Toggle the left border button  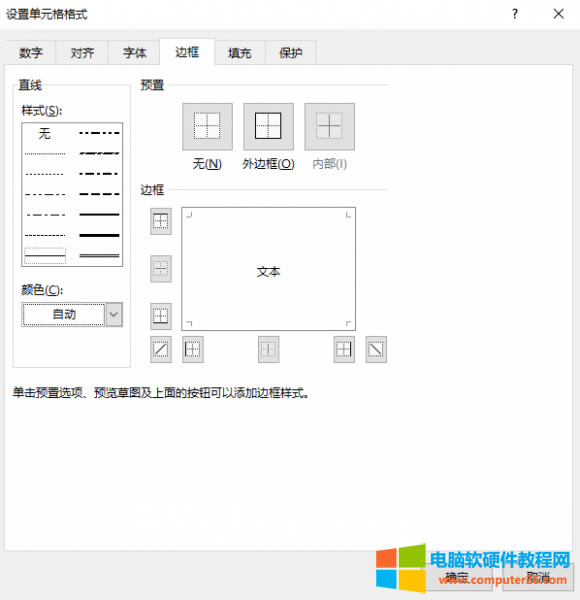192,349
